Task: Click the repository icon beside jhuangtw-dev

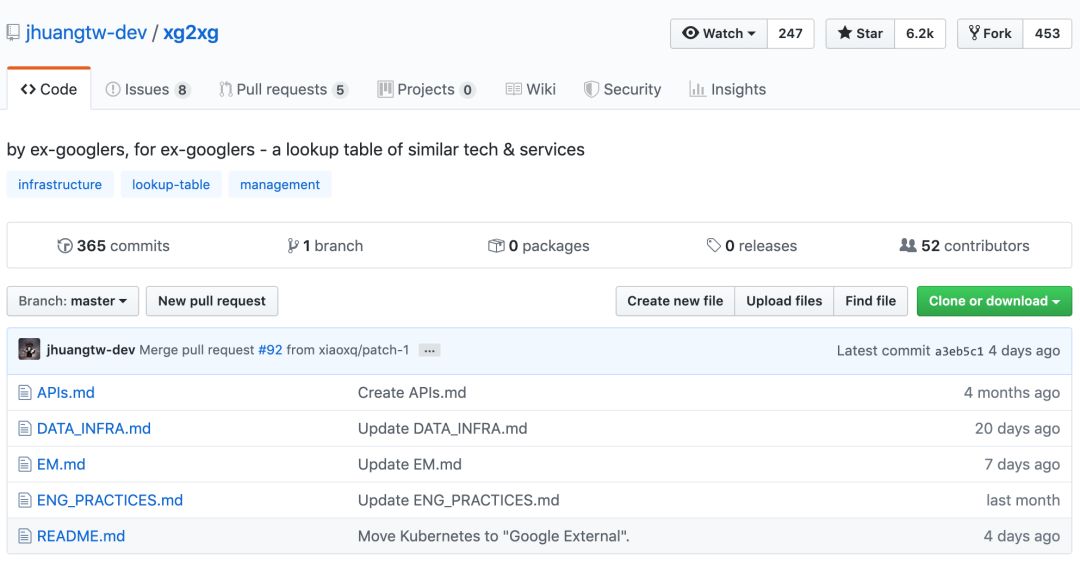Action: [x=13, y=33]
